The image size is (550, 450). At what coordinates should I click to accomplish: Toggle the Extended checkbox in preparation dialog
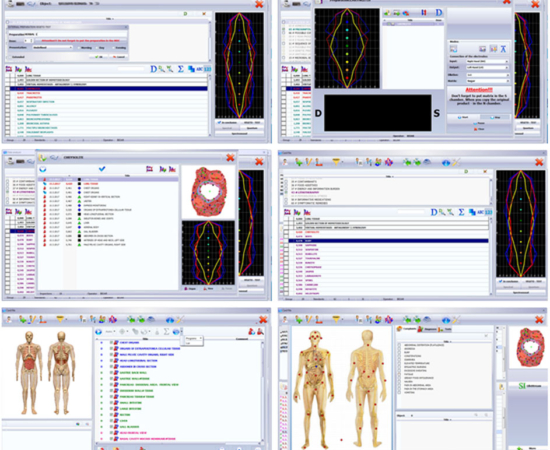[x=9, y=57]
